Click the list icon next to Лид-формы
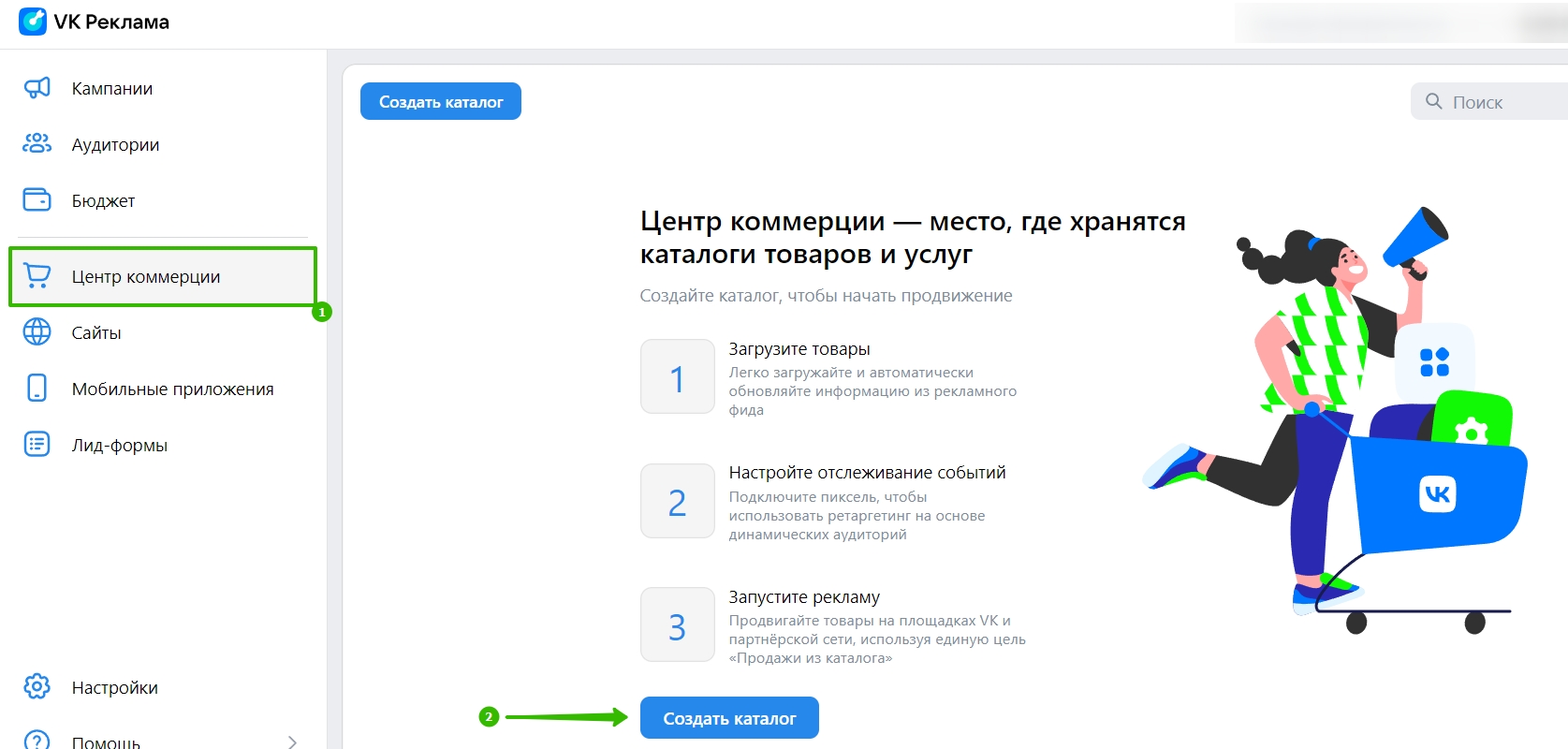This screenshot has height=749, width=1568. [x=37, y=444]
